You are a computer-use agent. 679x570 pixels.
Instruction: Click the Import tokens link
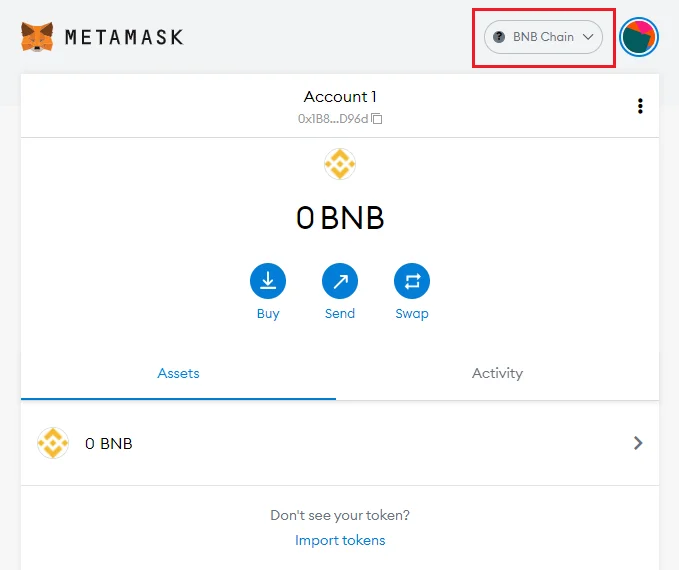[340, 540]
